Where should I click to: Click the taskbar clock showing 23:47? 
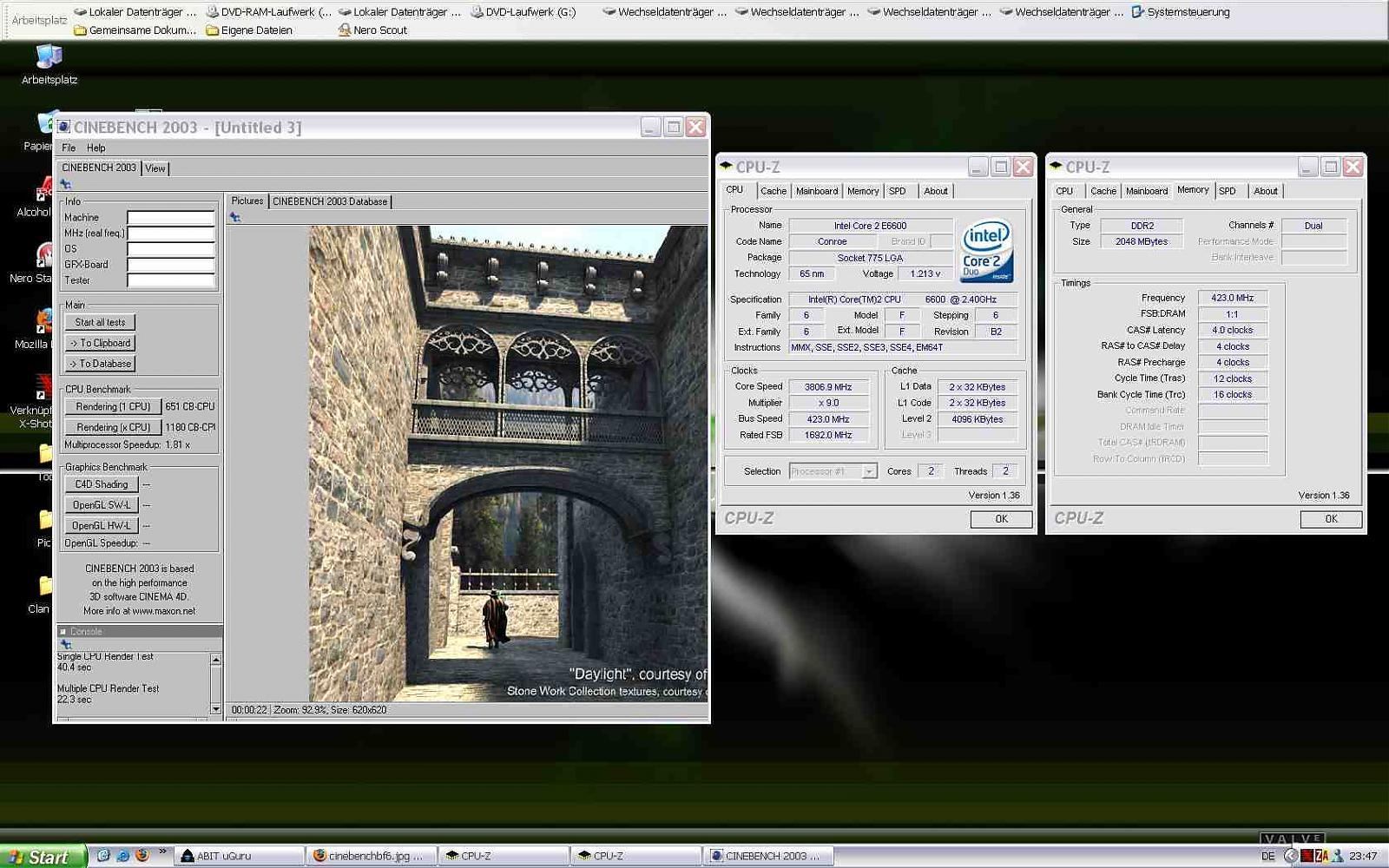click(1363, 856)
